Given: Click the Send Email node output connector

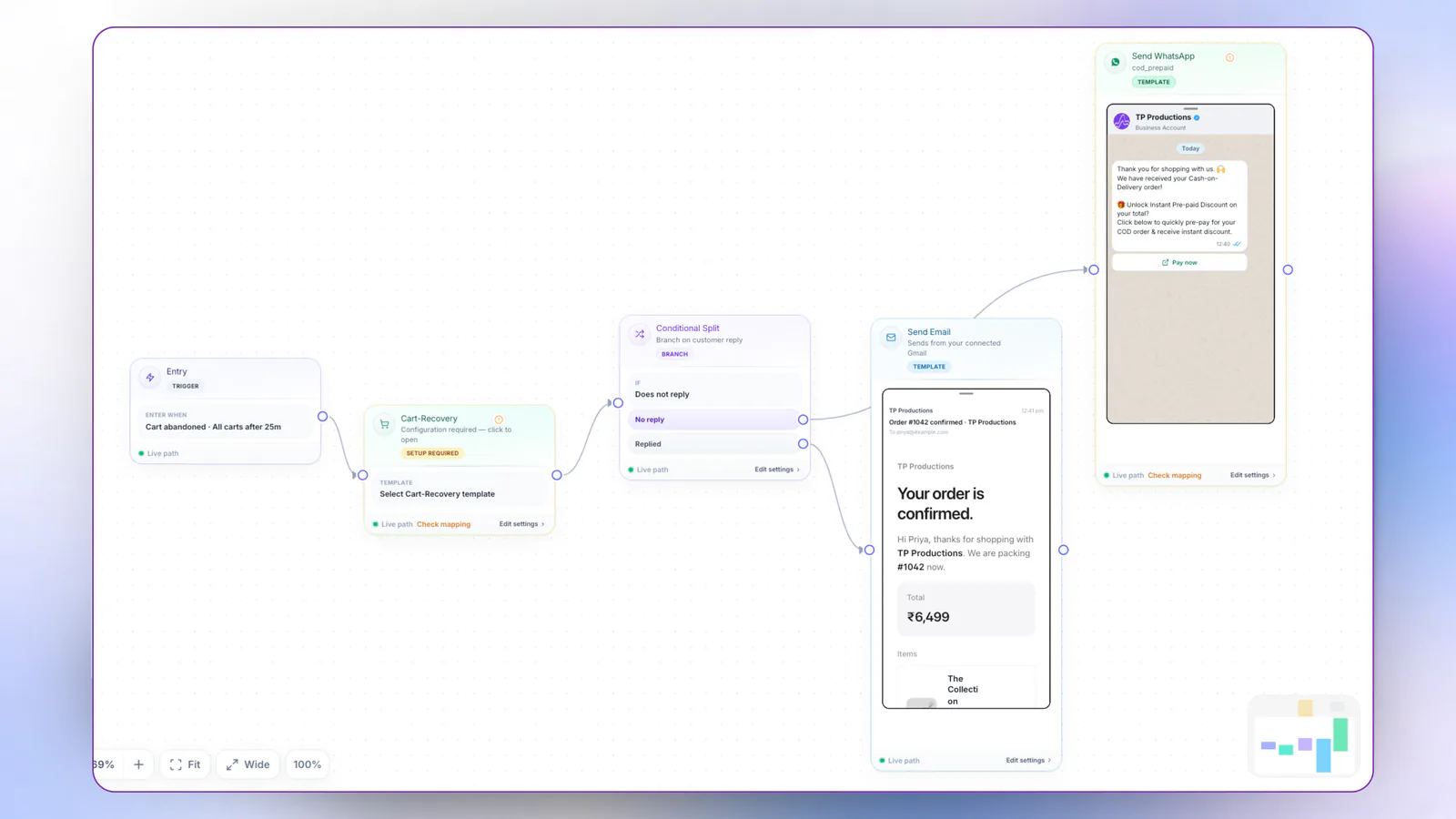Looking at the screenshot, I should pos(1063,550).
